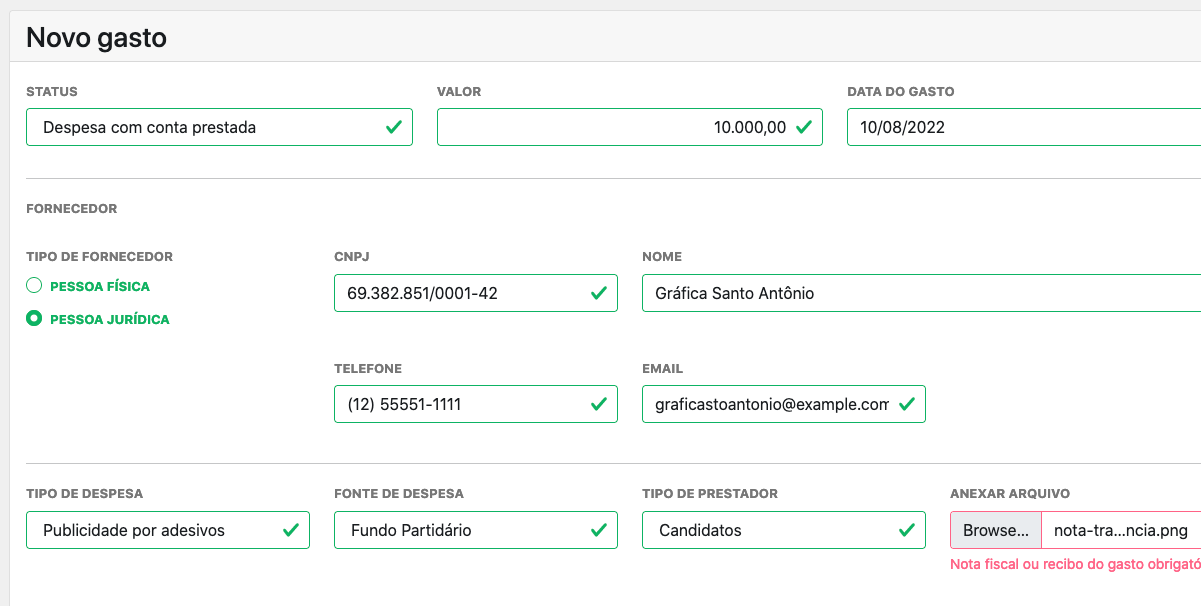Open the Status dropdown showing Despesa com conta prestada

tap(200, 126)
